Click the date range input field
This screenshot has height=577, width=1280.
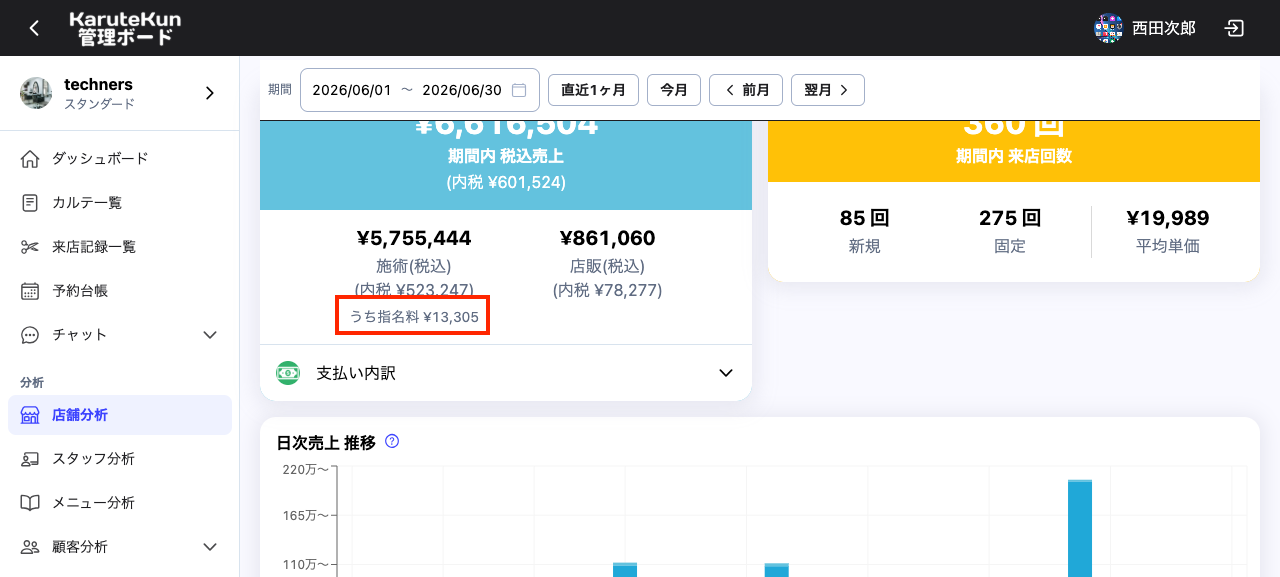pyautogui.click(x=420, y=90)
